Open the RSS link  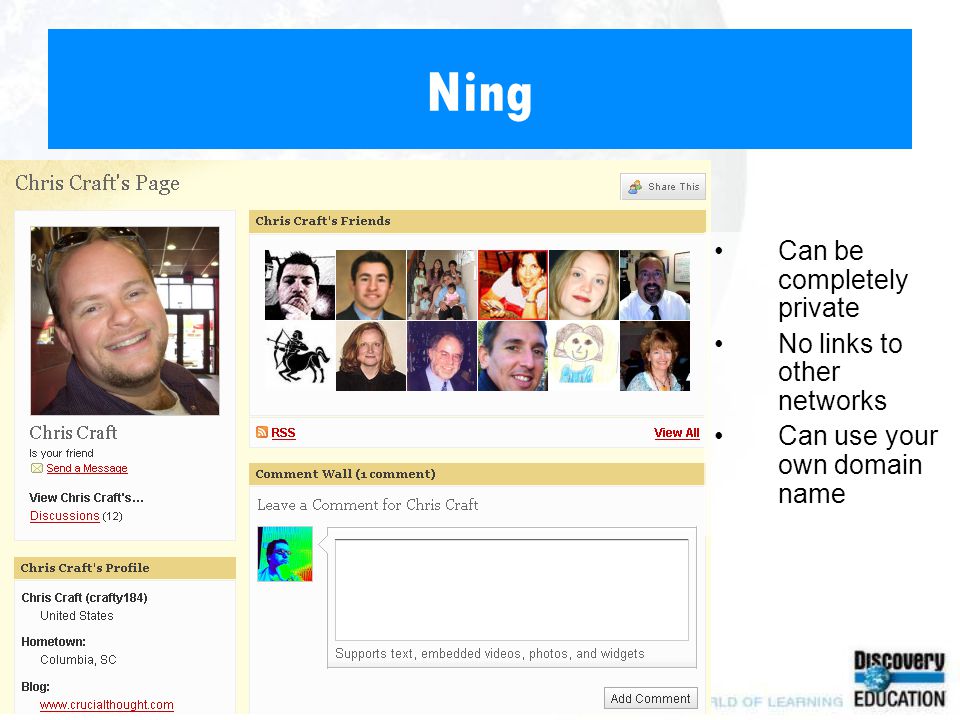pyautogui.click(x=283, y=432)
